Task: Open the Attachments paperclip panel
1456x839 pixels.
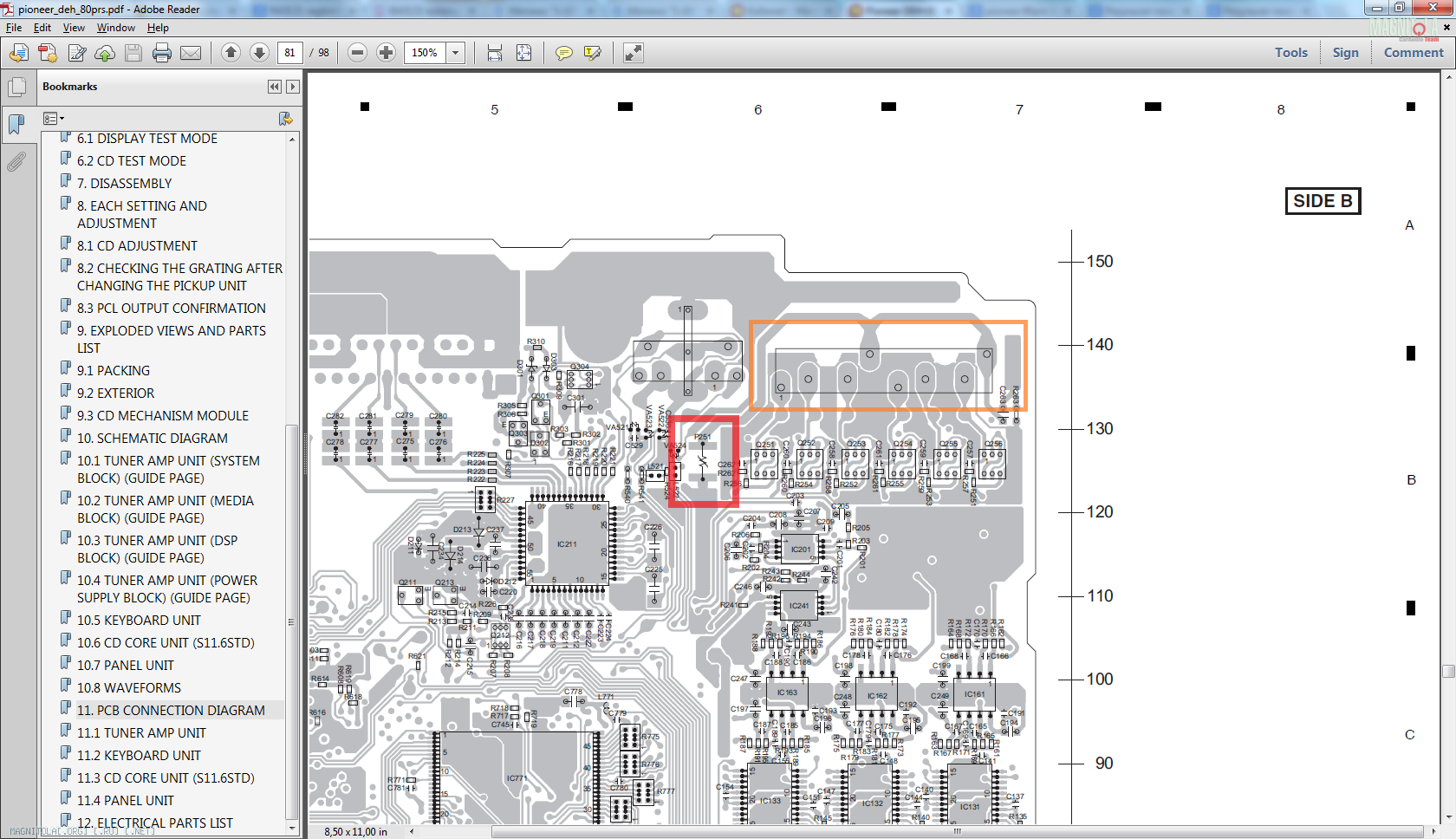Action: coord(16,162)
